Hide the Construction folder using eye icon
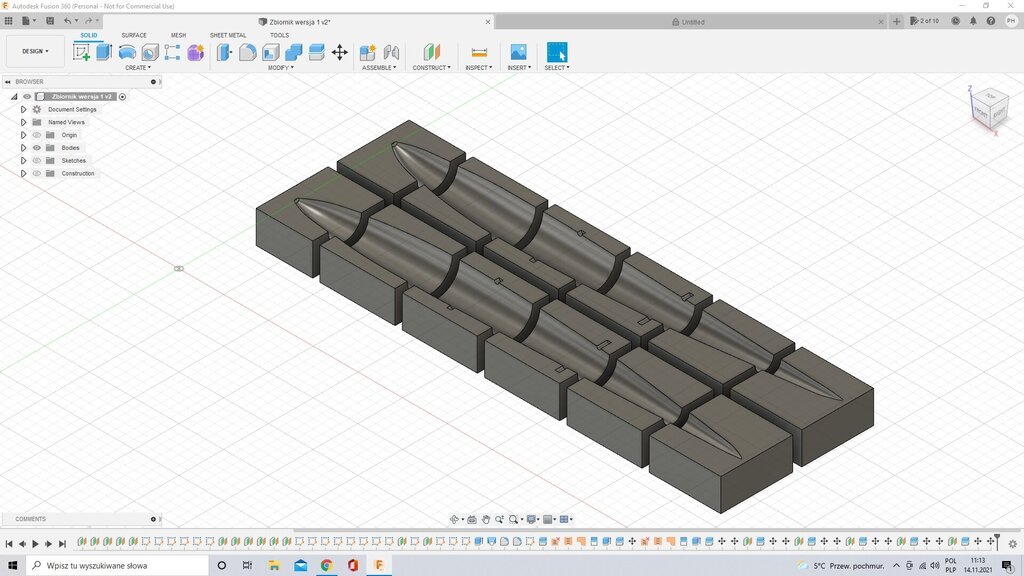 [x=37, y=174]
